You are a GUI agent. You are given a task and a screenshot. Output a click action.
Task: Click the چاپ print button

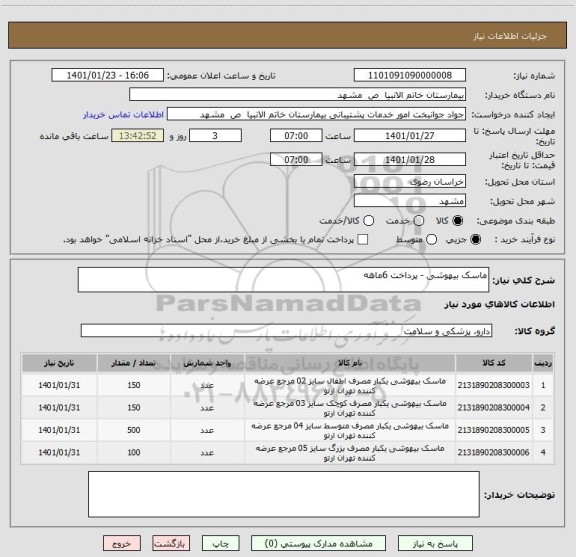[x=221, y=543]
